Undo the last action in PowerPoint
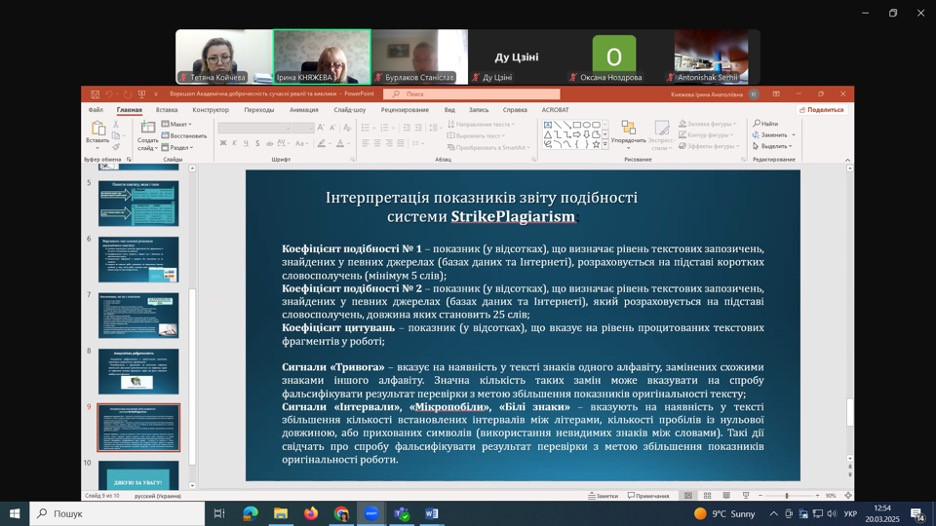 [x=109, y=94]
